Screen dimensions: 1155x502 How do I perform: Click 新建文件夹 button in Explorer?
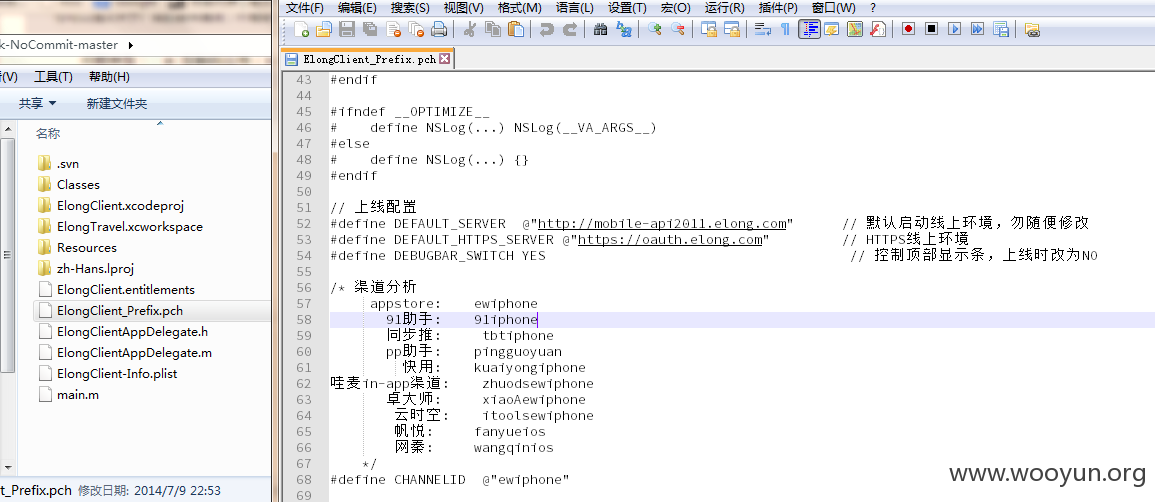pyautogui.click(x=116, y=104)
